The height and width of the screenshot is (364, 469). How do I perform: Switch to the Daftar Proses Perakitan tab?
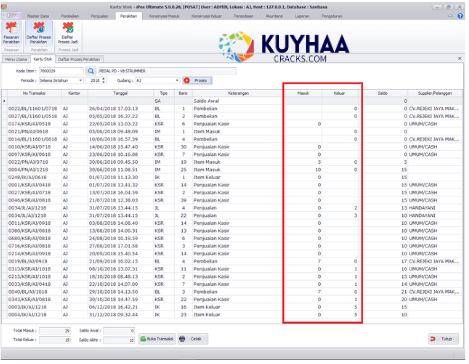(79, 59)
